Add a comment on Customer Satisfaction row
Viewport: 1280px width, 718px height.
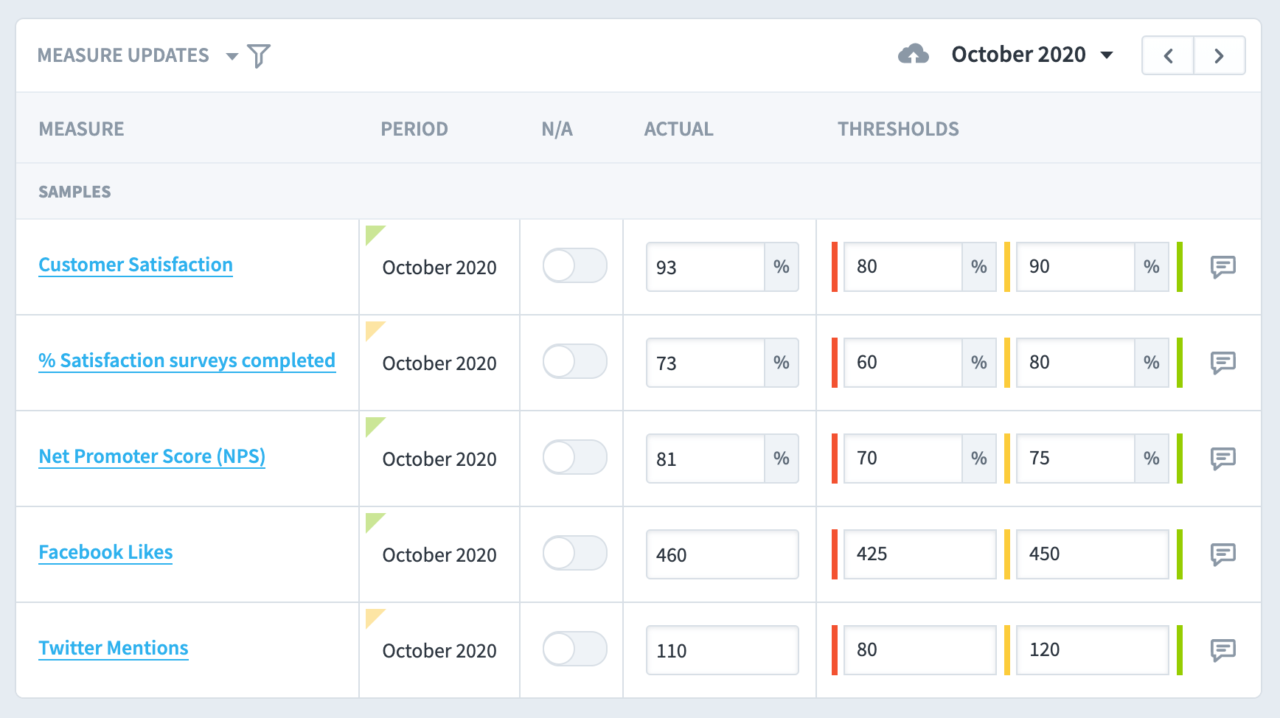coord(1221,267)
